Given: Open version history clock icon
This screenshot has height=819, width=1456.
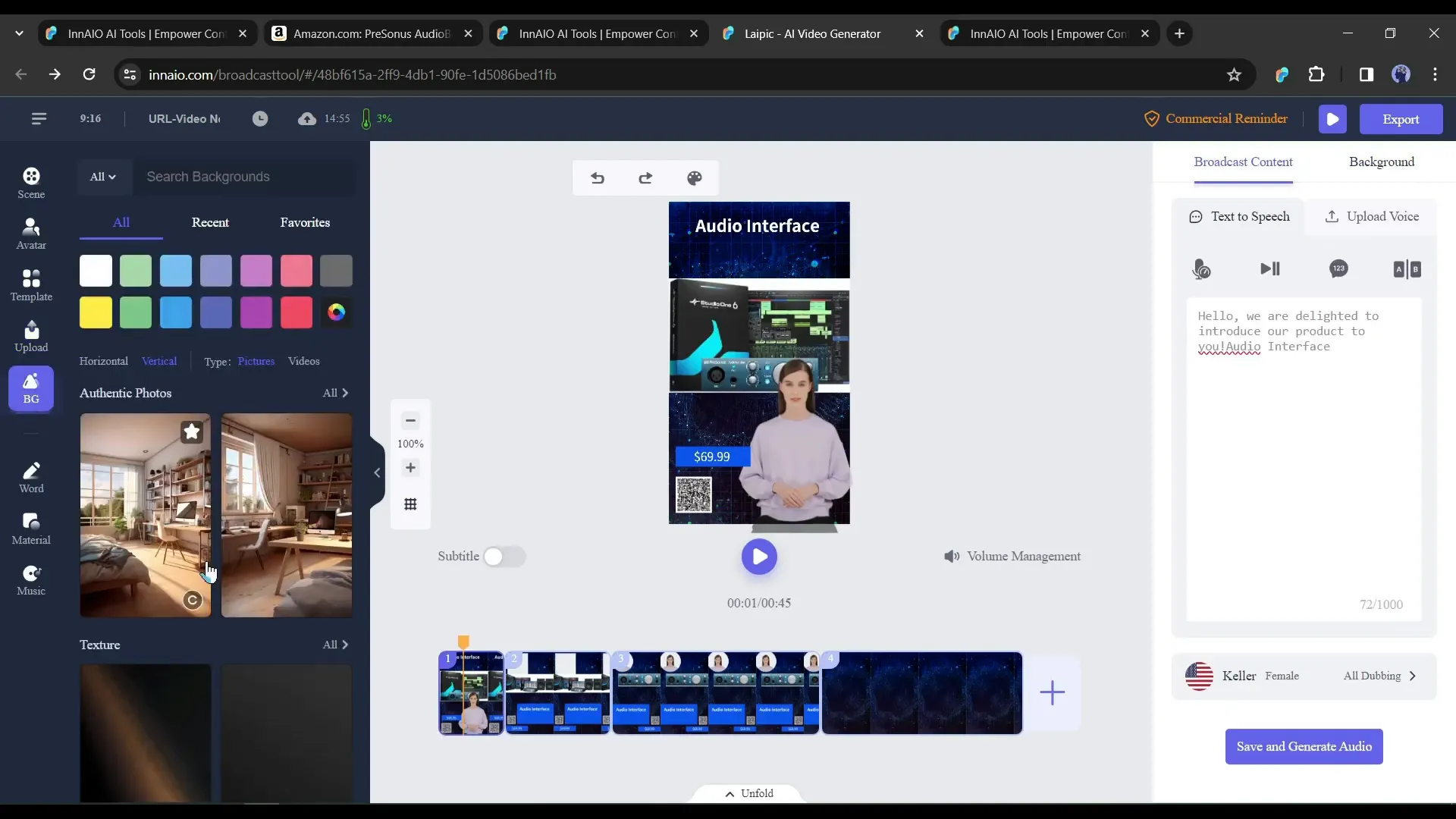Looking at the screenshot, I should (x=260, y=118).
